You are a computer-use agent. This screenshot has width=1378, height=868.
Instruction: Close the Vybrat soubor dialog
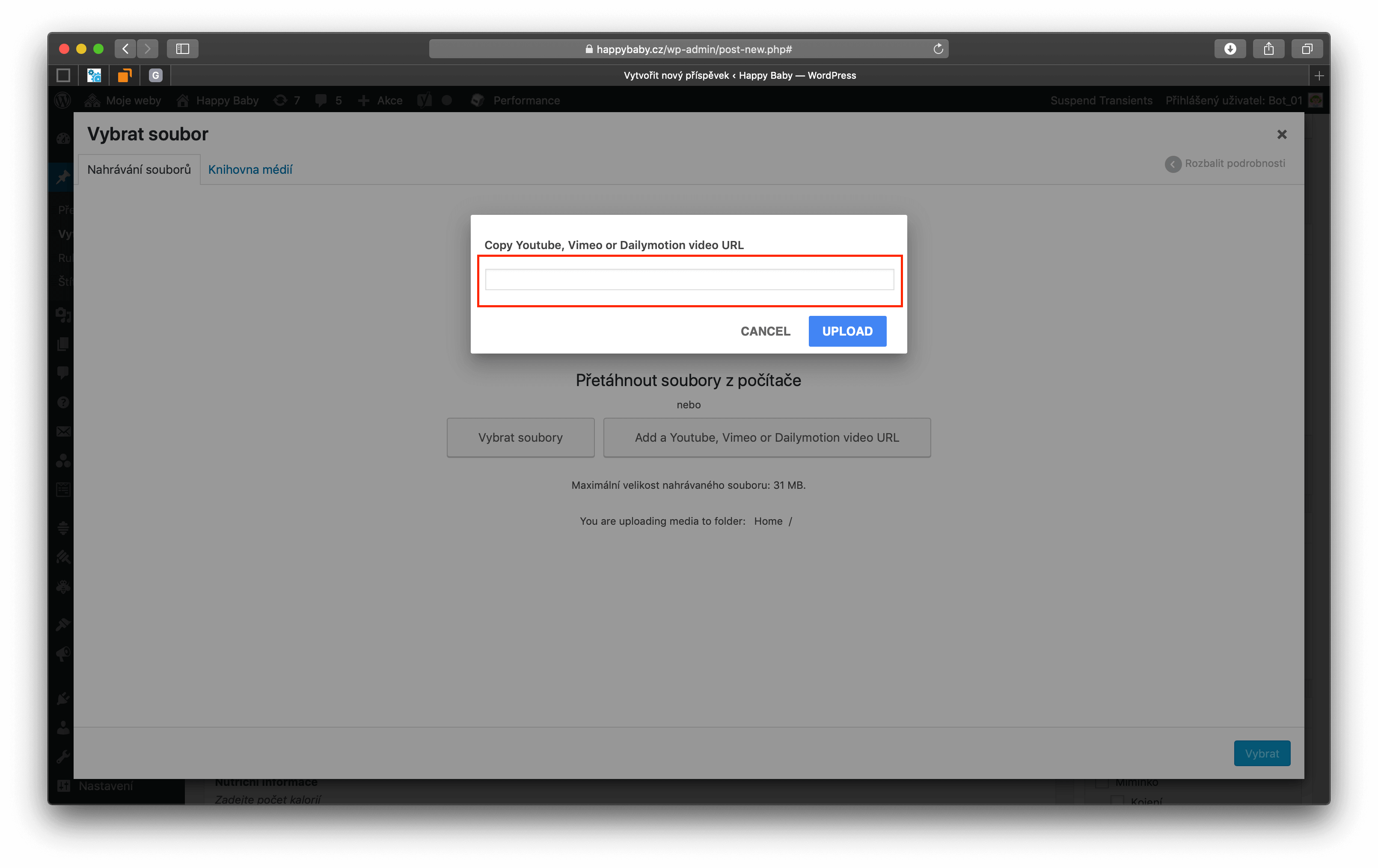[1281, 134]
